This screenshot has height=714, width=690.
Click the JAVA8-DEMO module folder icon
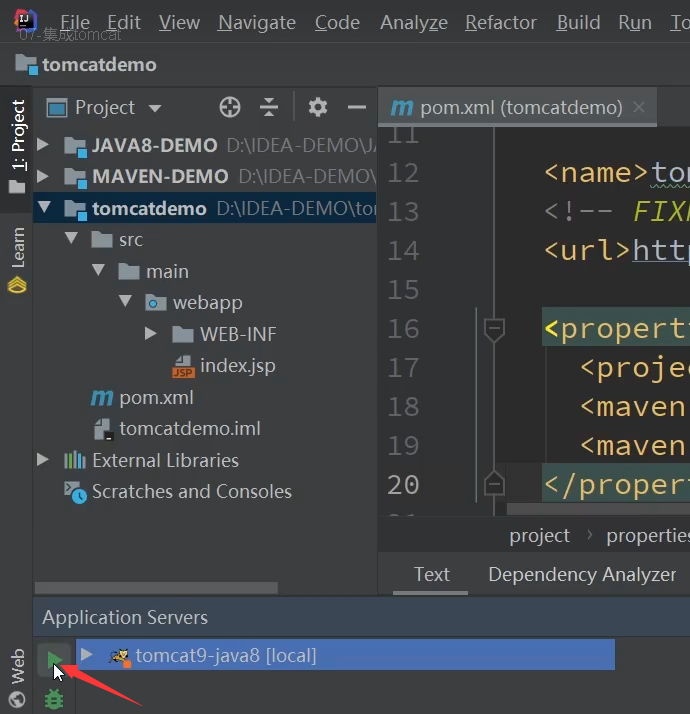coord(75,146)
